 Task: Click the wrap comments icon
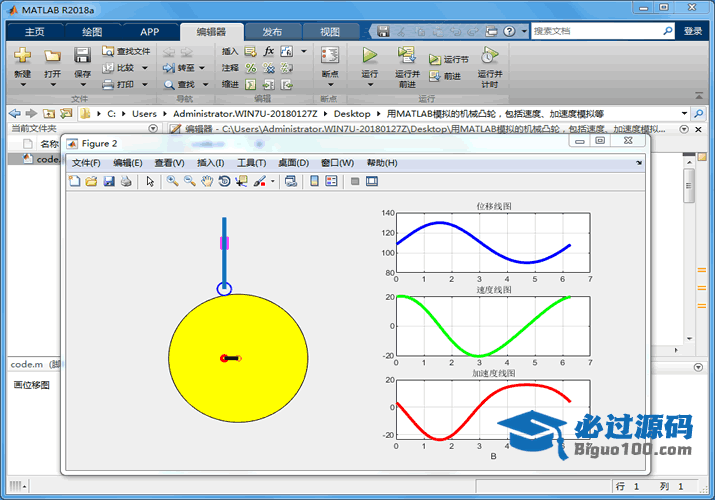(286, 68)
